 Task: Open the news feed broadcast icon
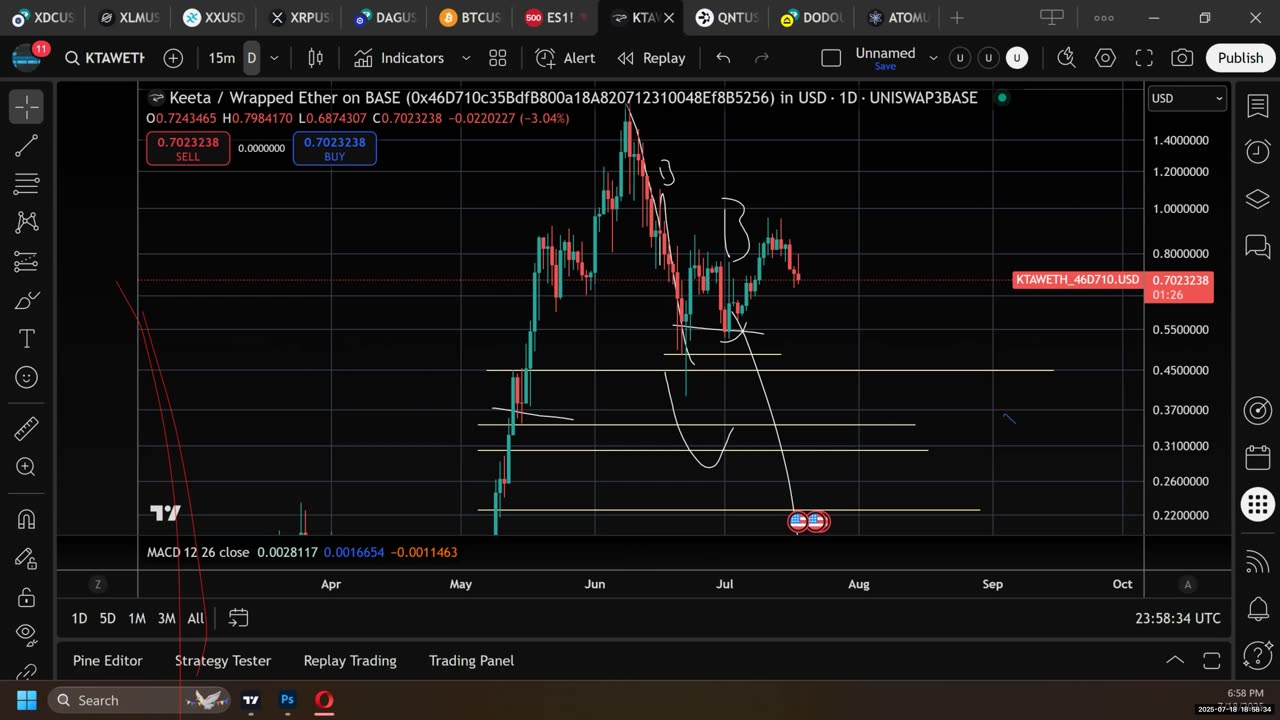(1257, 563)
